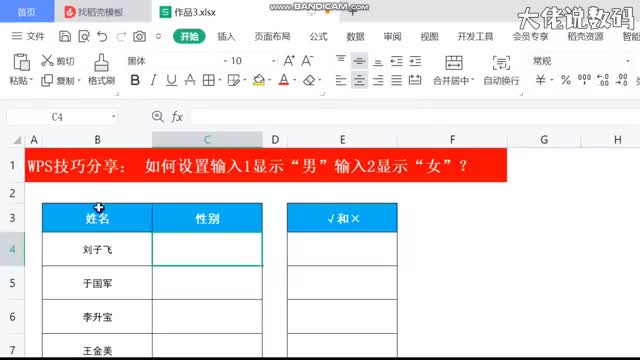Image resolution: width=640 pixels, height=360 pixels.
Task: Click the cell containing 于国军
Action: coord(97,283)
